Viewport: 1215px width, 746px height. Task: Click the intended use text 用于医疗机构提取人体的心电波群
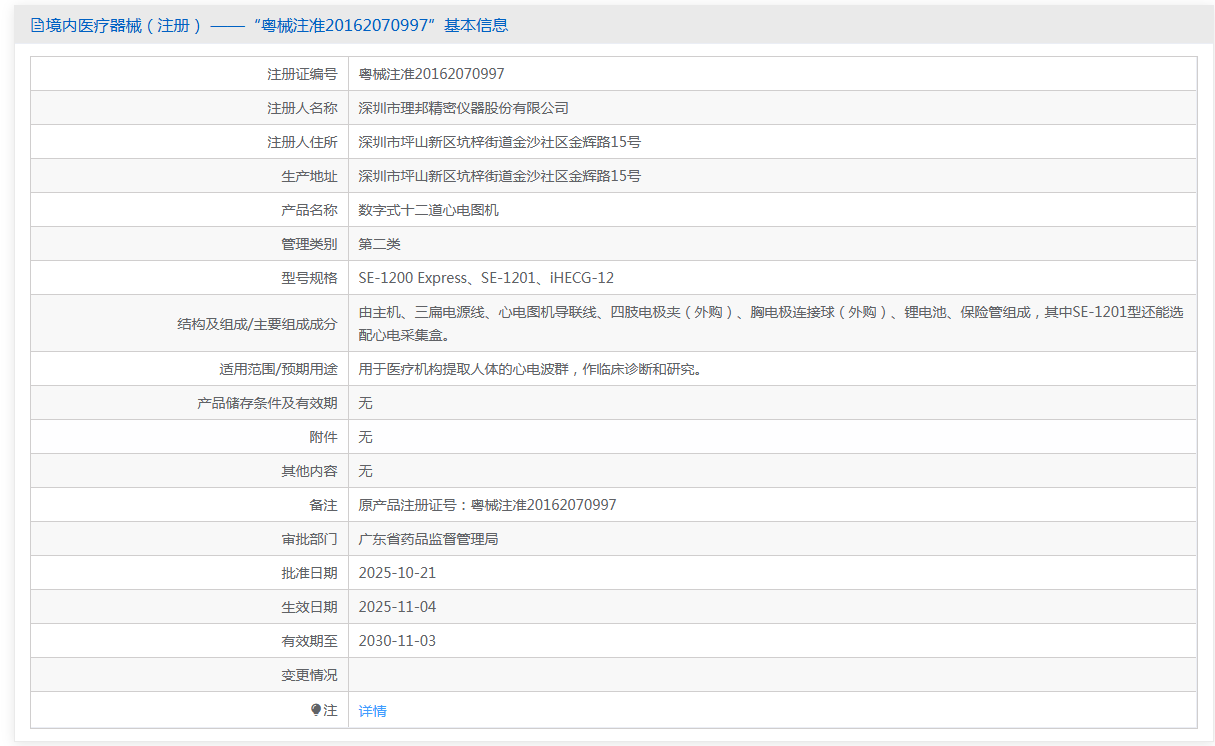click(x=530, y=369)
